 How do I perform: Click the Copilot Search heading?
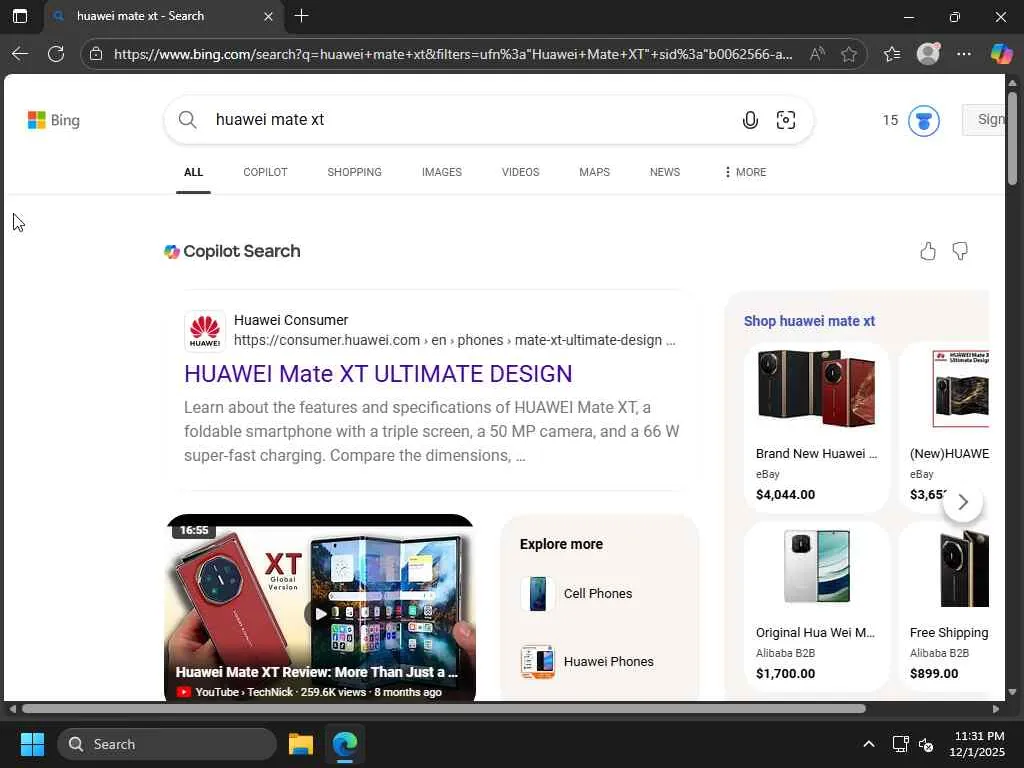tap(242, 251)
